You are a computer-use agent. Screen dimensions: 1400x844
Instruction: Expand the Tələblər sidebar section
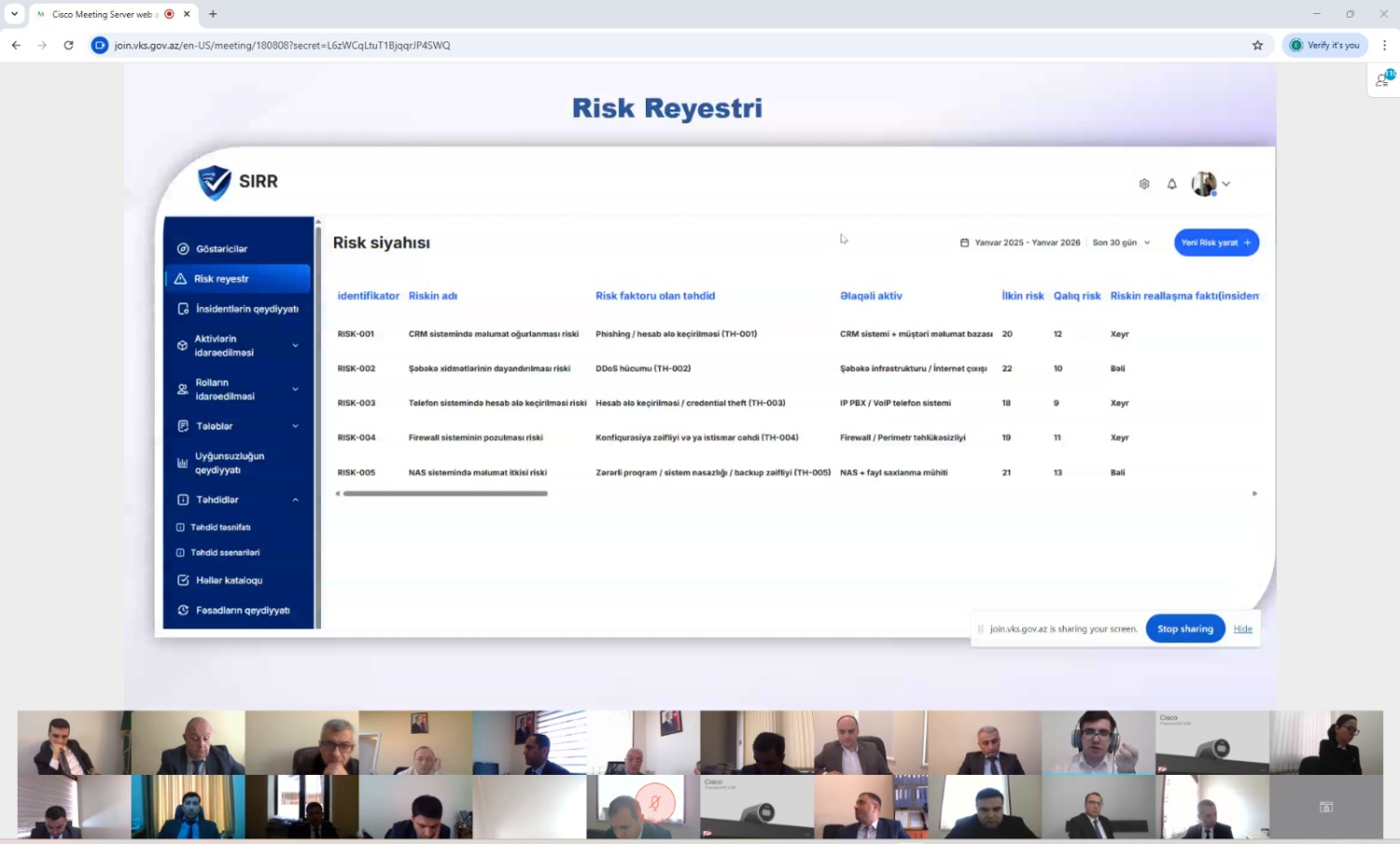click(x=295, y=426)
